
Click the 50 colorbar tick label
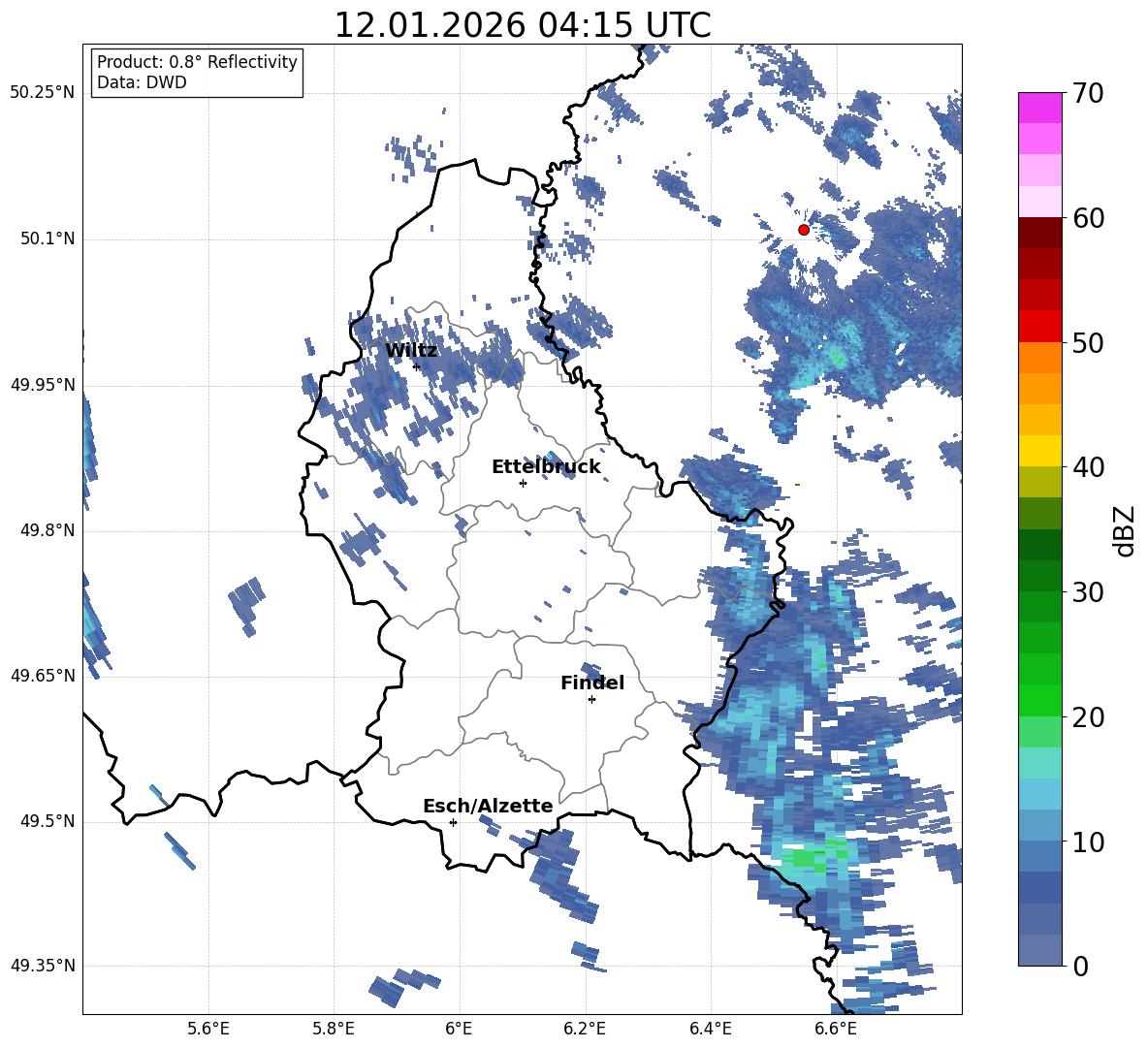click(x=1088, y=342)
